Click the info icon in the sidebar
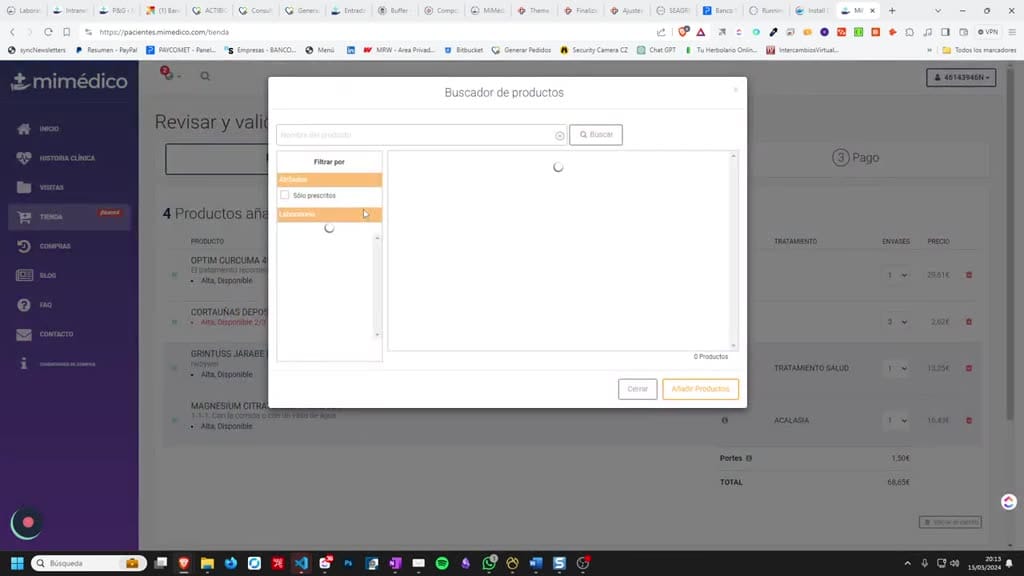The width and height of the screenshot is (1024, 576). 24,364
